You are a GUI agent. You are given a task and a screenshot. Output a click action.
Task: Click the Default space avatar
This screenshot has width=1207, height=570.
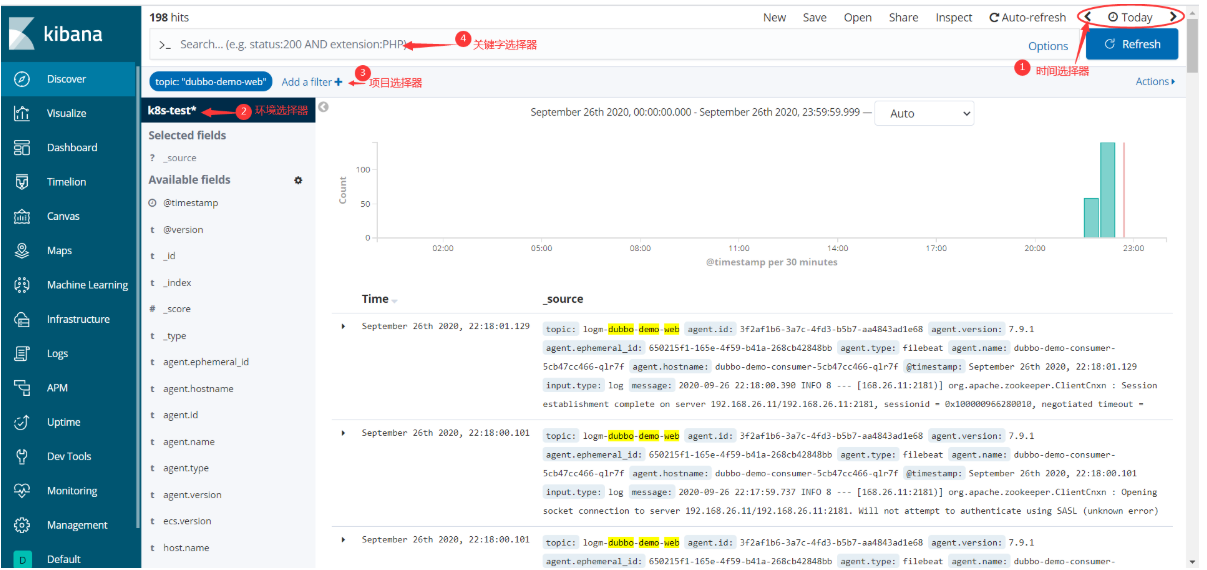click(x=22, y=559)
